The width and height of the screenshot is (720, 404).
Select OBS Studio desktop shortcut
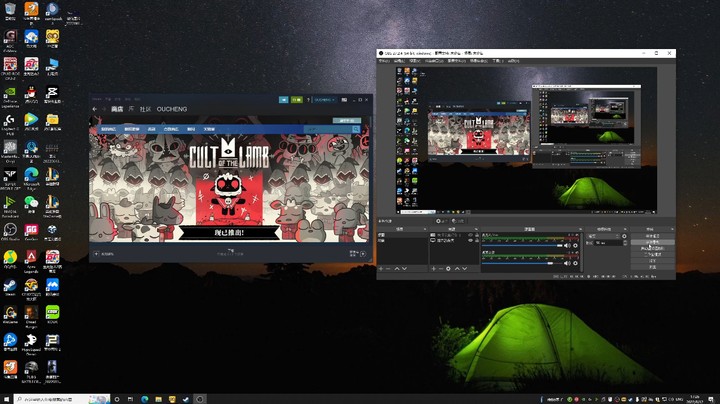pos(10,231)
